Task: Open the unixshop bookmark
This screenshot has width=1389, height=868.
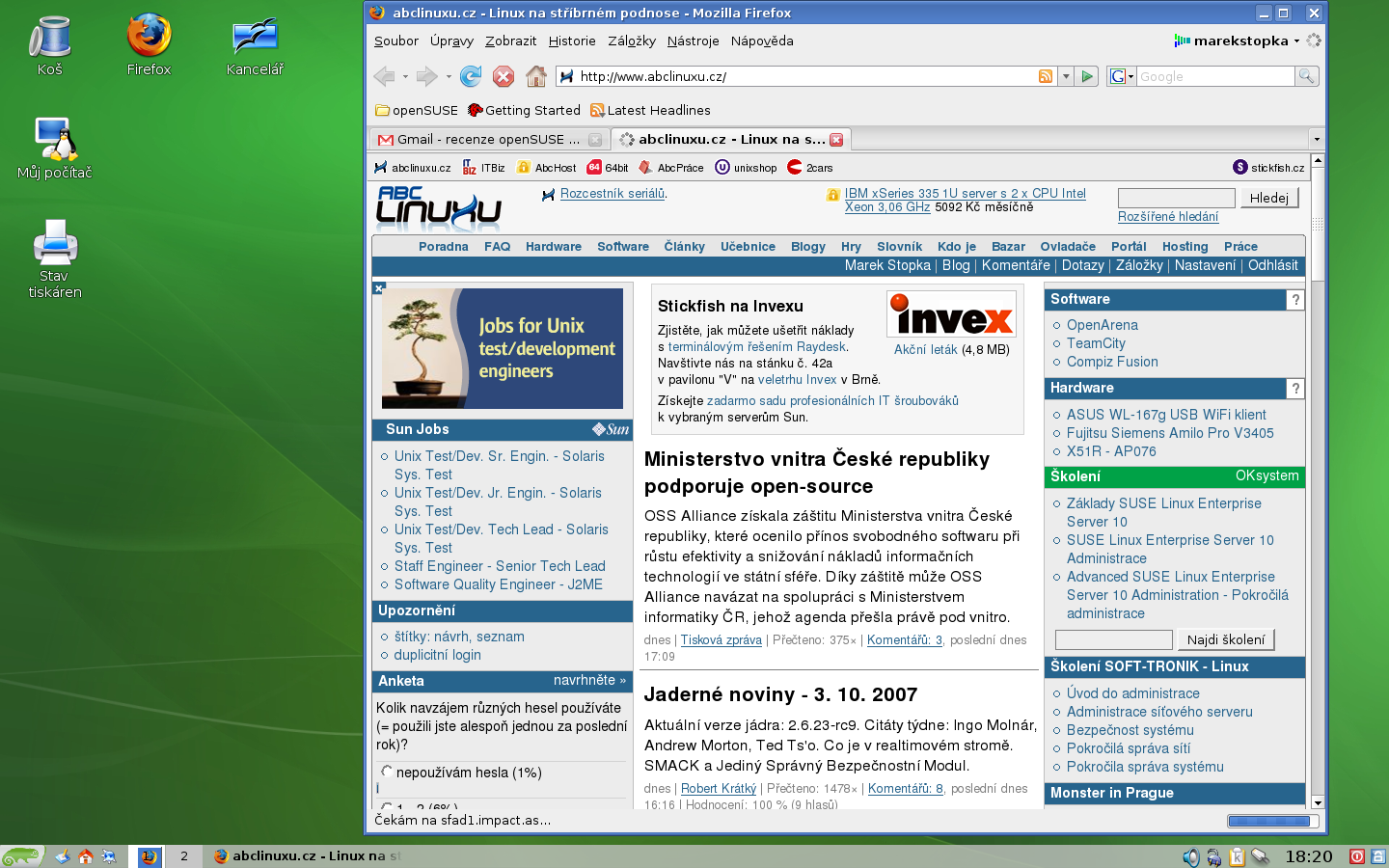Action: (x=746, y=168)
